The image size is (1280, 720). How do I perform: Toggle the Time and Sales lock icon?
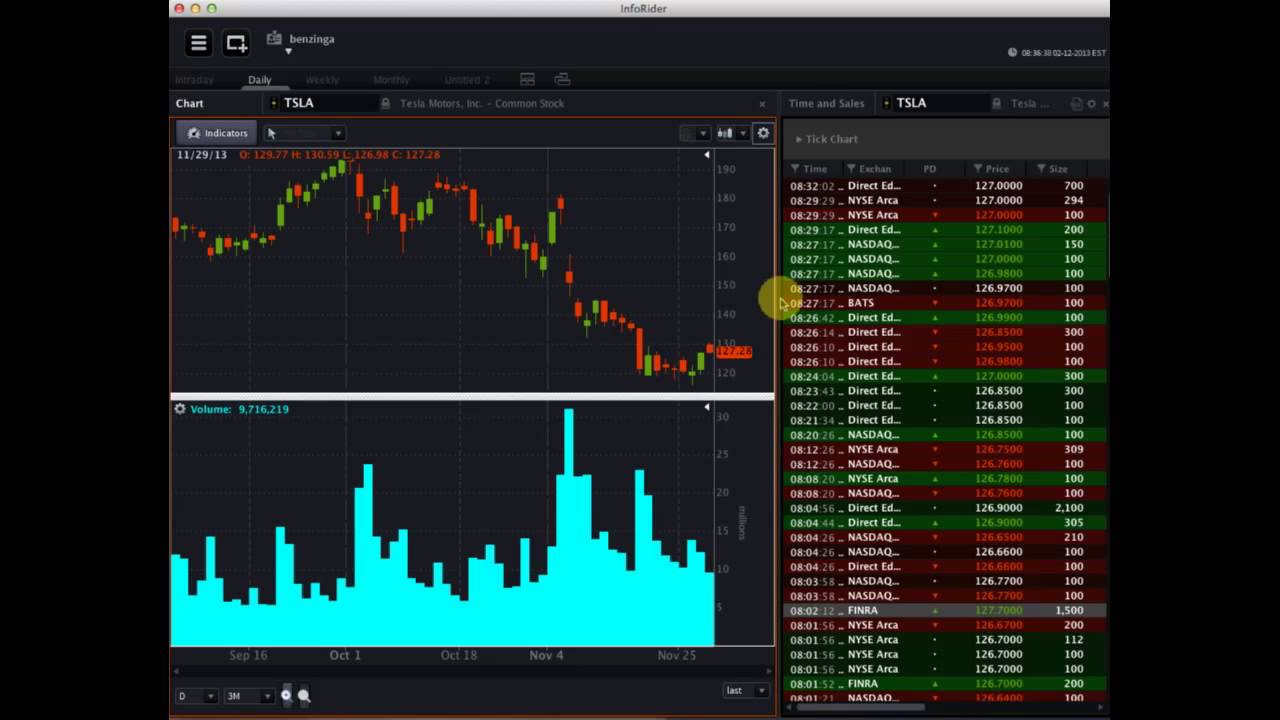tap(996, 103)
